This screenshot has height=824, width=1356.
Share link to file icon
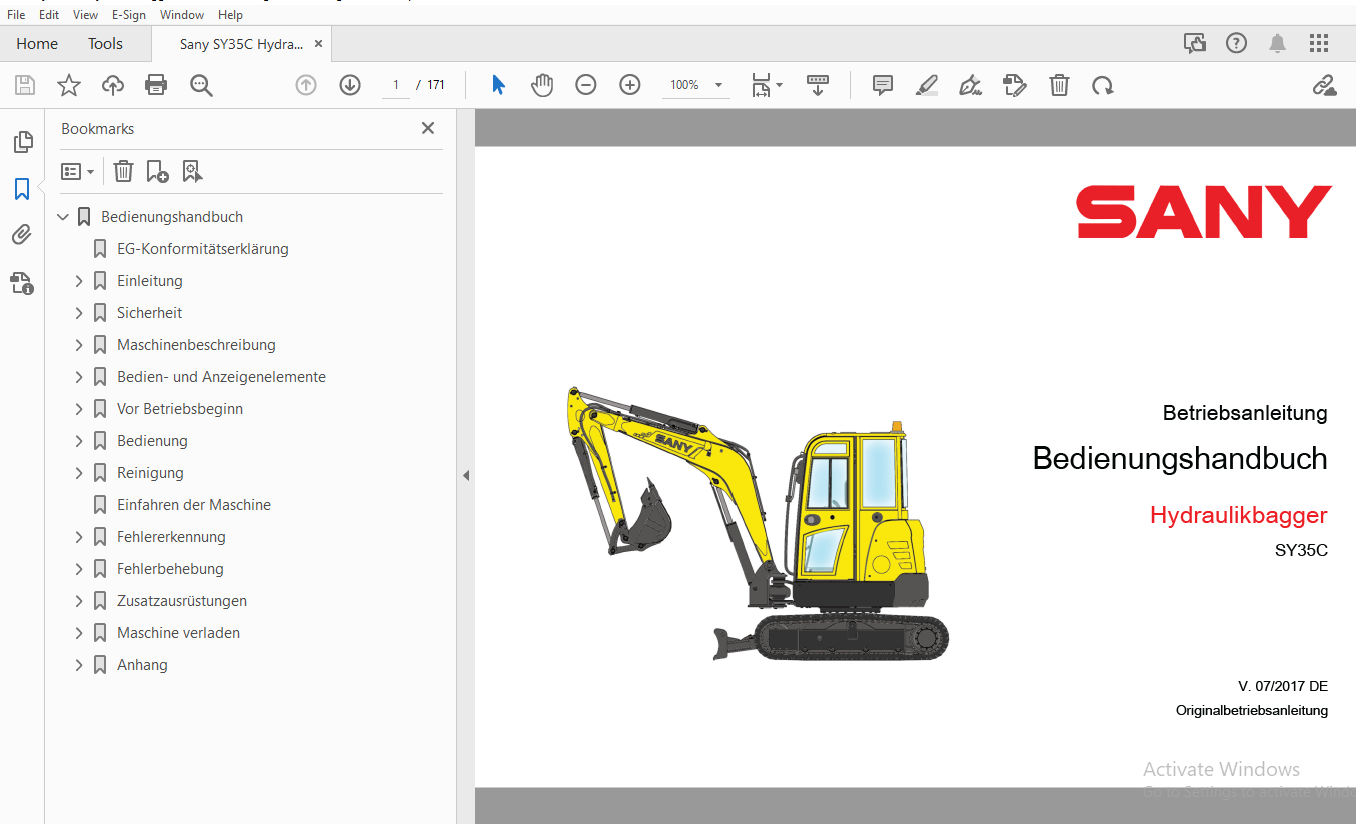(x=1325, y=85)
